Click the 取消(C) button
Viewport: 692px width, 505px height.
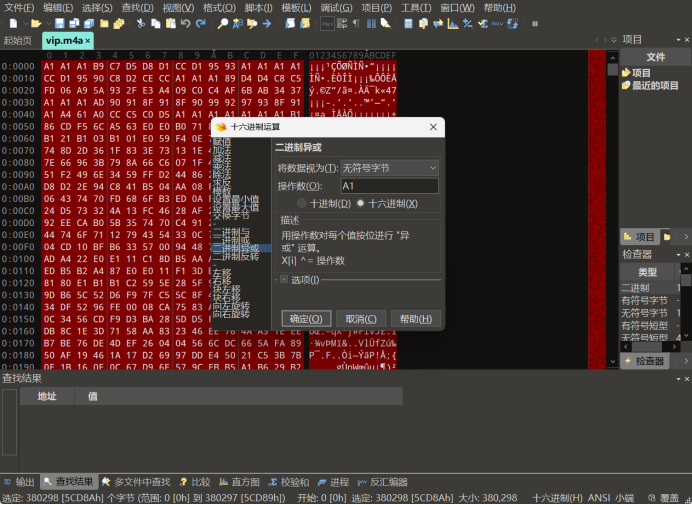[x=361, y=319]
